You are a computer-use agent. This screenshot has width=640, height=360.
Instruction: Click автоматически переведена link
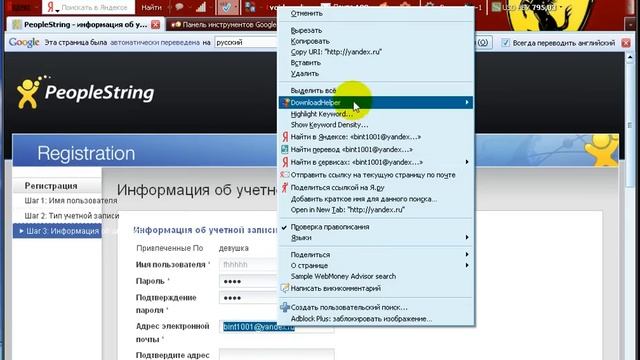[155, 42]
